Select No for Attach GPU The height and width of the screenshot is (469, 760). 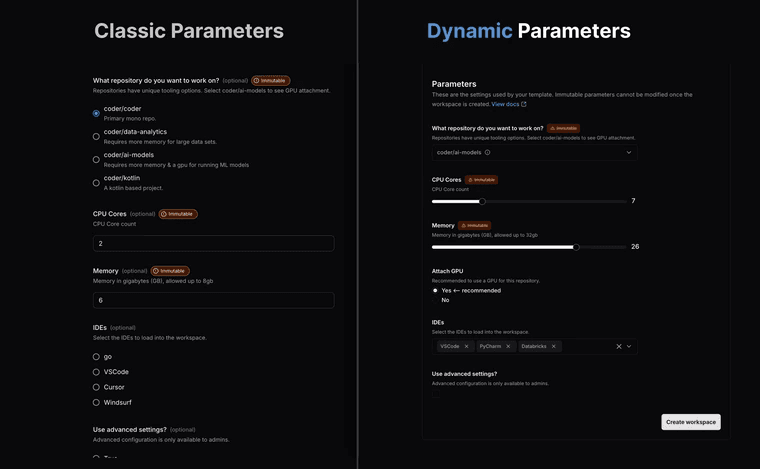tap(435, 300)
